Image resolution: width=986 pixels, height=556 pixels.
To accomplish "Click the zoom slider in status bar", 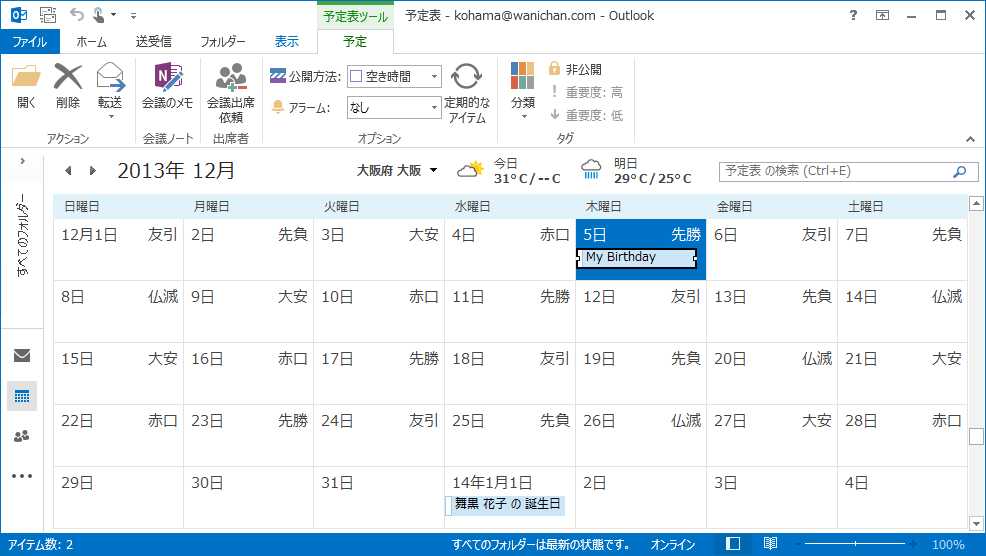I will tap(855, 543).
